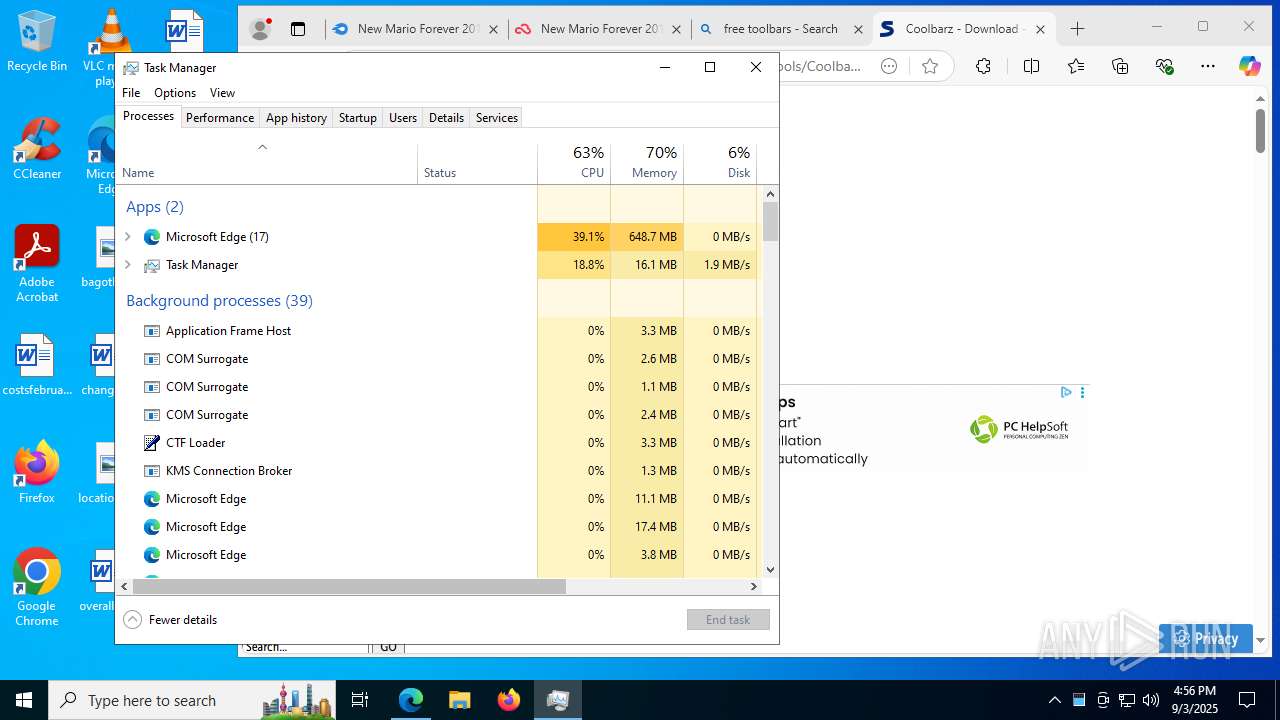Image resolution: width=1280 pixels, height=720 pixels.
Task: Sort processes by Memory column
Action: (x=647, y=163)
